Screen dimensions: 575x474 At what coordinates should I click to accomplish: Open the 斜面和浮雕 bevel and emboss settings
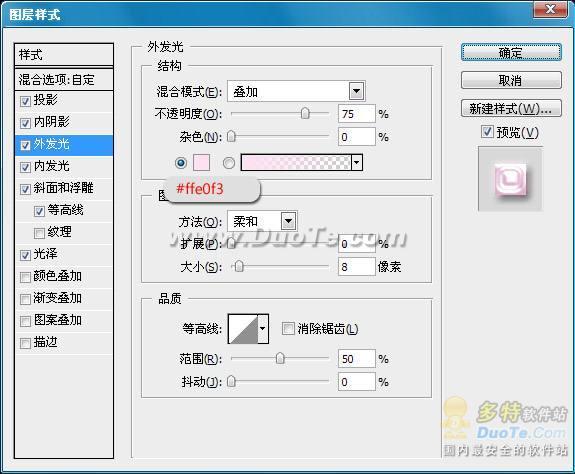63,188
